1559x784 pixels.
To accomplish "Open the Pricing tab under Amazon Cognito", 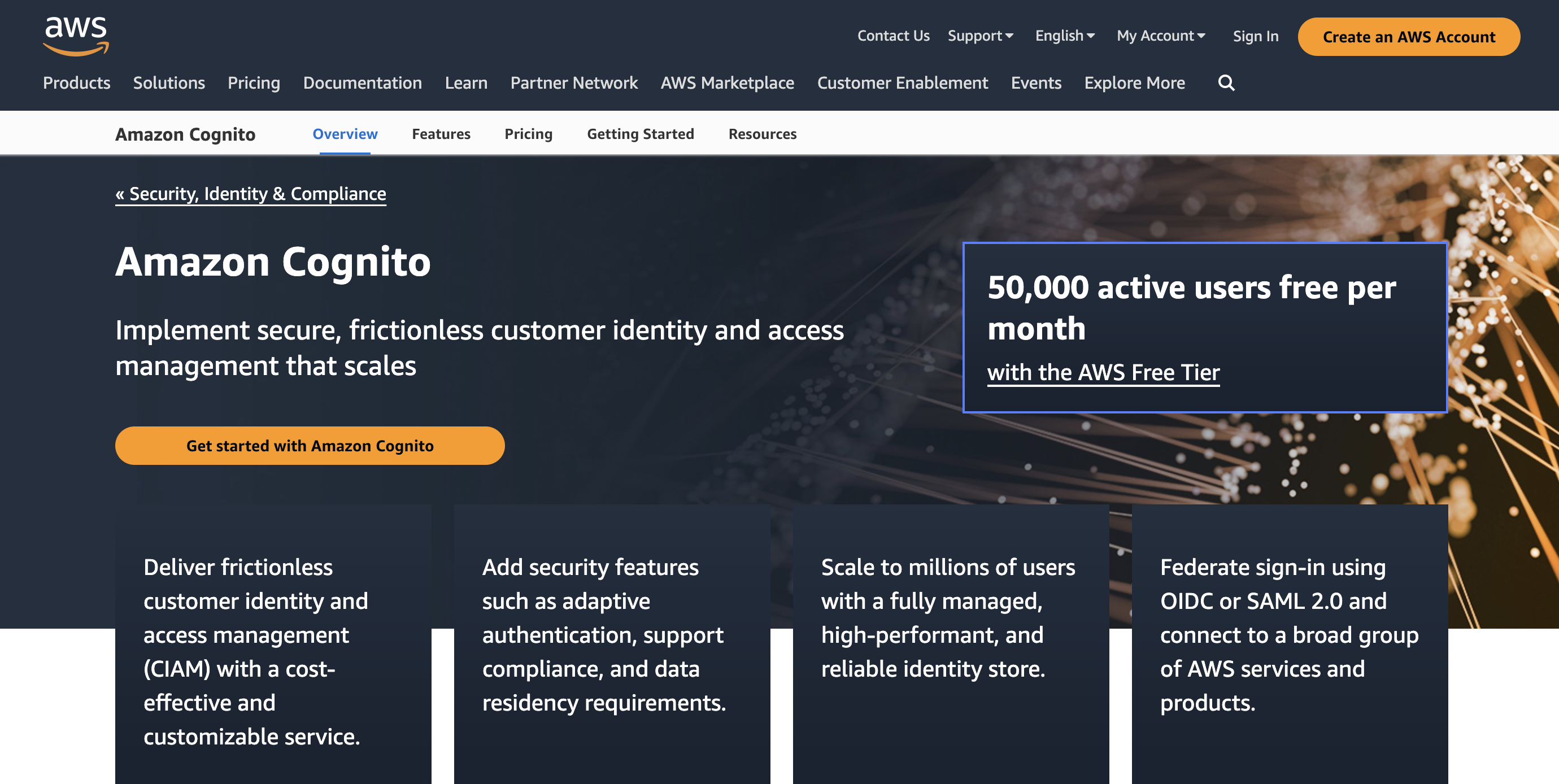I will [x=528, y=134].
